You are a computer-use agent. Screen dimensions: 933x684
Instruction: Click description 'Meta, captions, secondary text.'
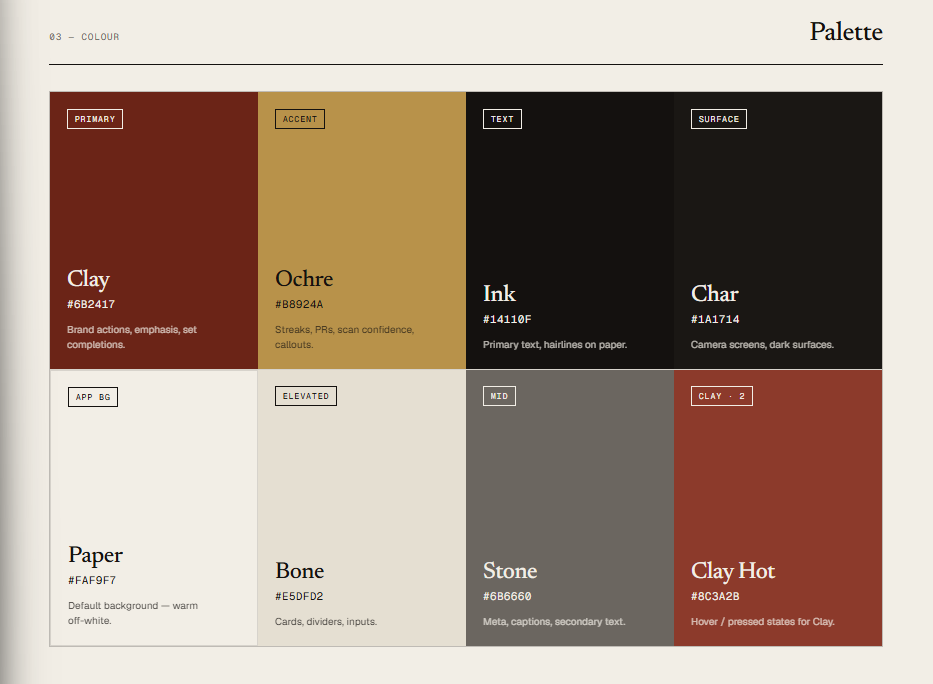(554, 622)
